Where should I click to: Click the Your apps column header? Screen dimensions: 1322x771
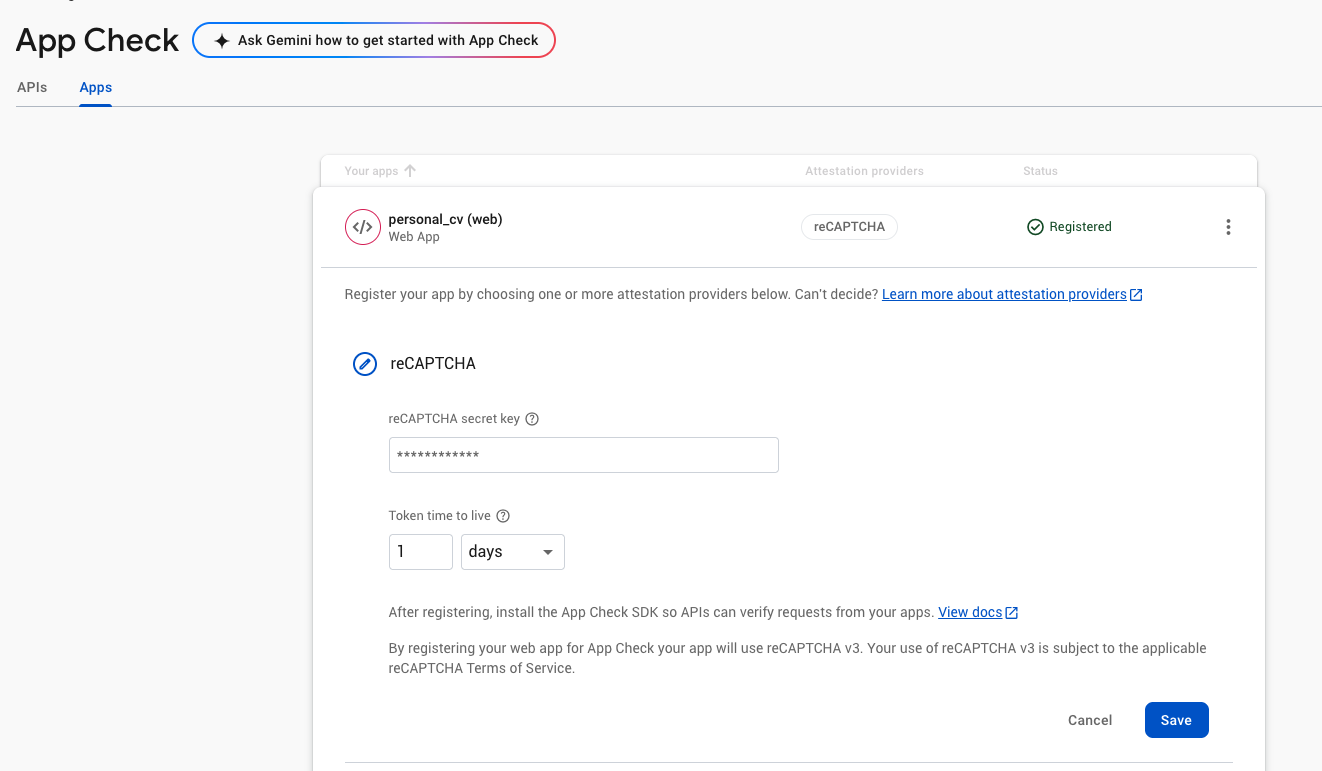tap(371, 171)
